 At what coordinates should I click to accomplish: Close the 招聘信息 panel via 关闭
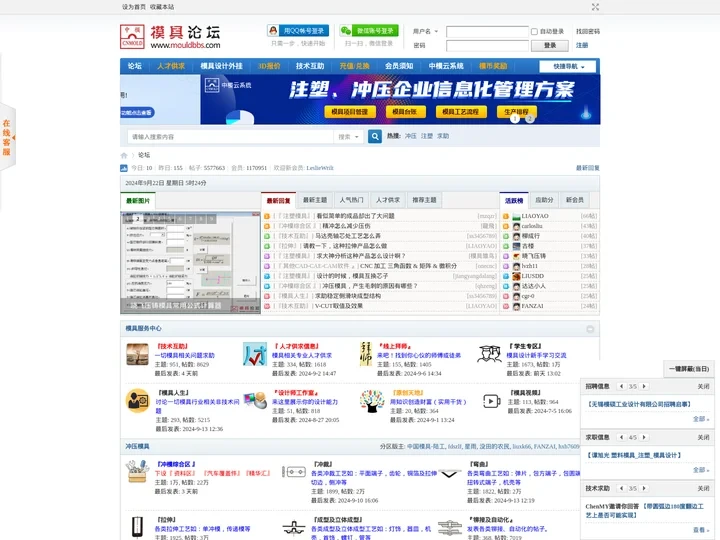pos(703,387)
